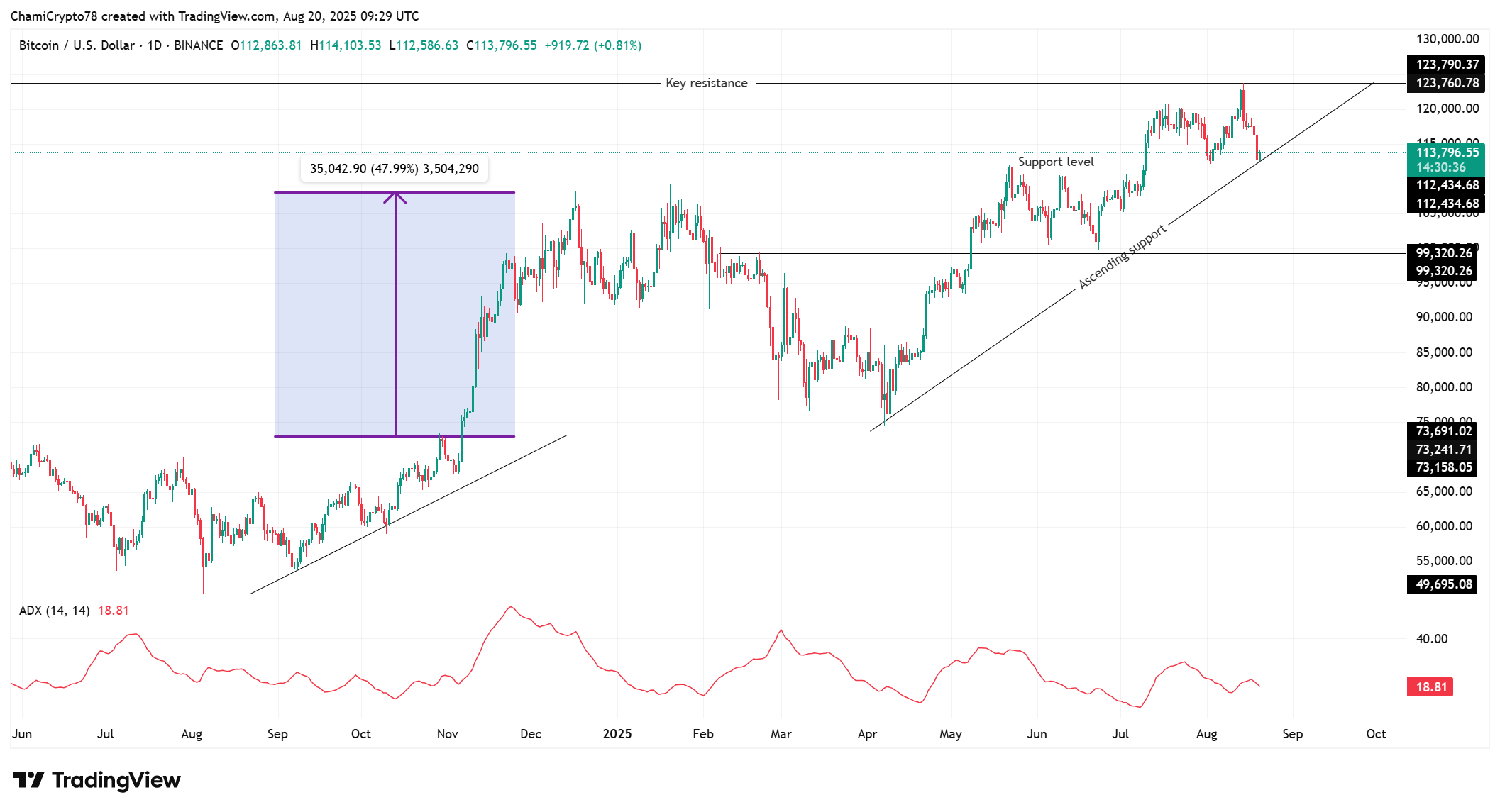Click the Bitcoin / U.S. Dollar symbol title
The image size is (1500, 812).
pos(77,45)
